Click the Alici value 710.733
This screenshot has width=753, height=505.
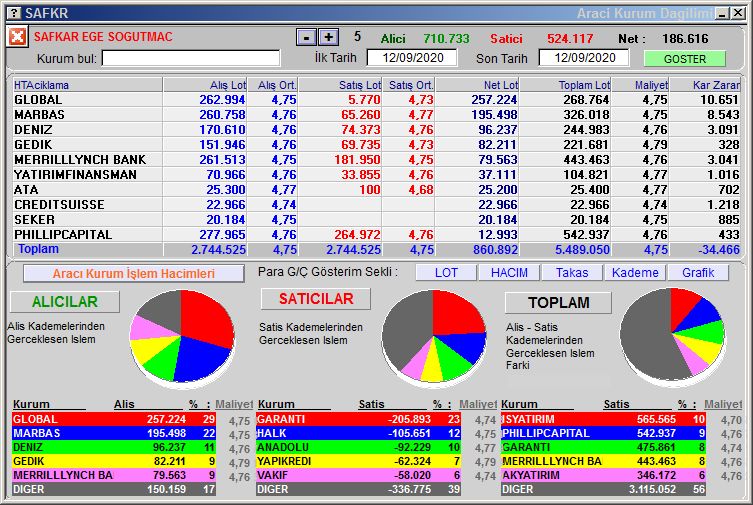pyautogui.click(x=446, y=38)
